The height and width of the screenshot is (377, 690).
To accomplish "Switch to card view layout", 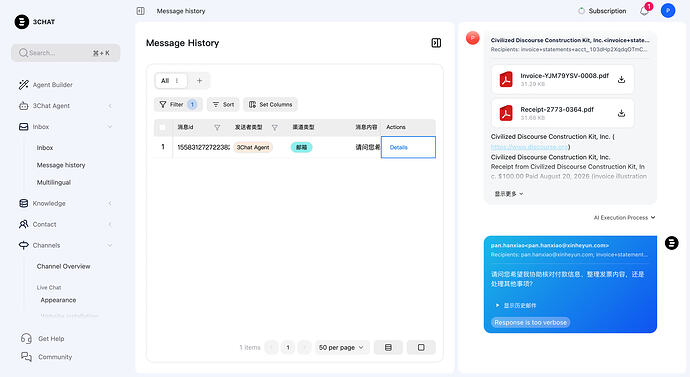I will coord(421,348).
